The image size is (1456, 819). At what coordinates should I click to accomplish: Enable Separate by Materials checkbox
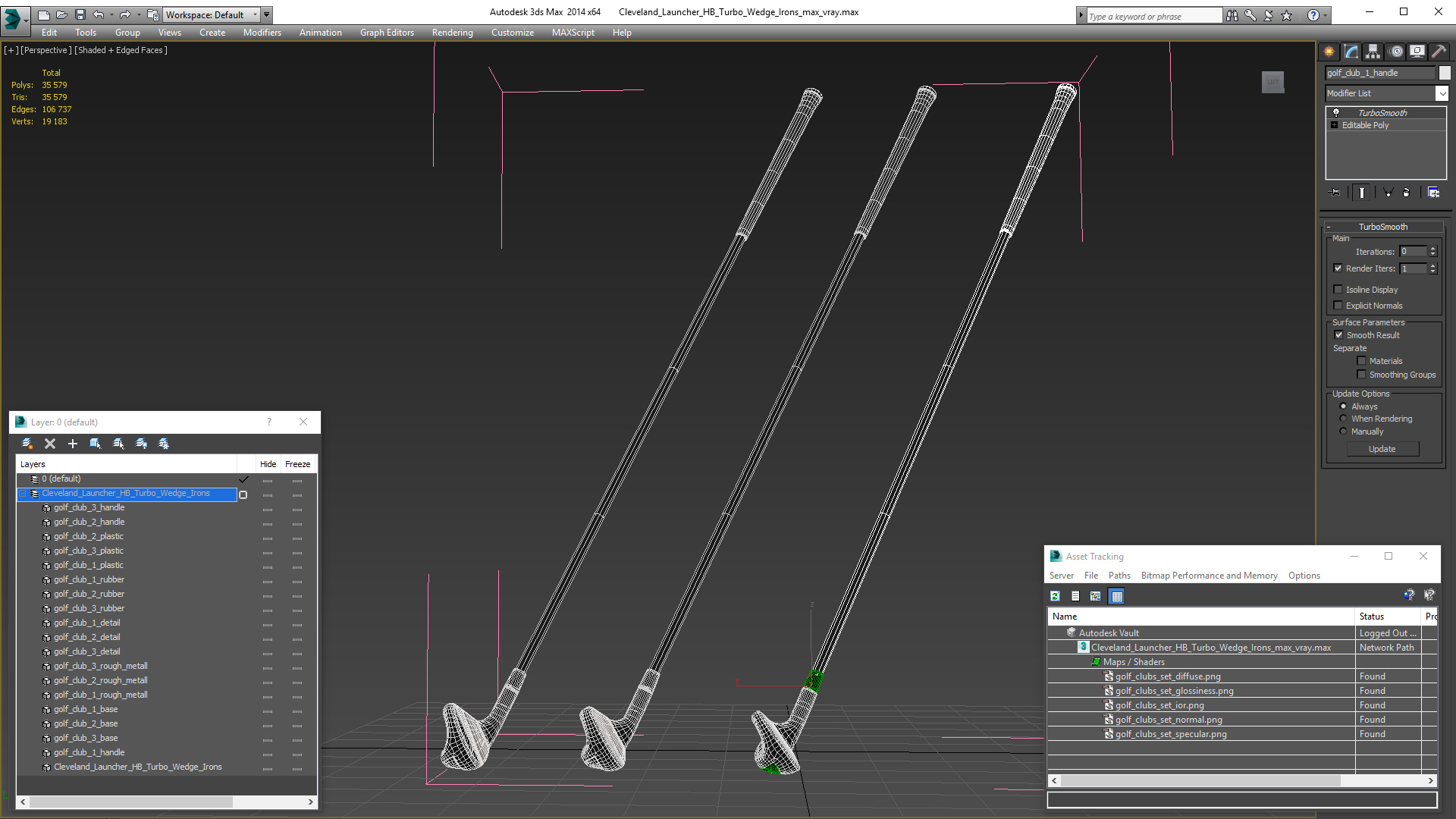click(x=1362, y=361)
